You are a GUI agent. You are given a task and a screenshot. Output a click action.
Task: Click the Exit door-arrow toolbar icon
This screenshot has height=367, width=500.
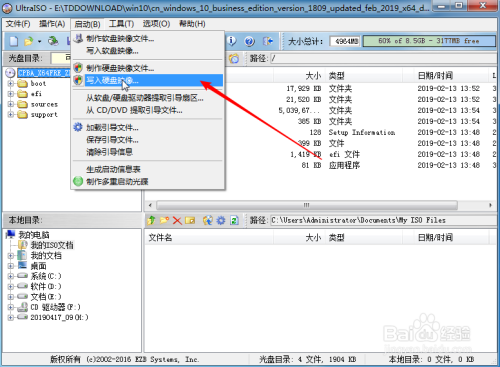point(267,41)
